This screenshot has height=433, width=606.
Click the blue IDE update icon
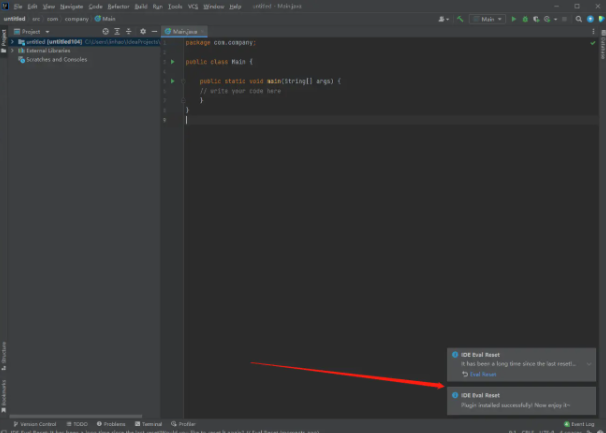(590, 19)
